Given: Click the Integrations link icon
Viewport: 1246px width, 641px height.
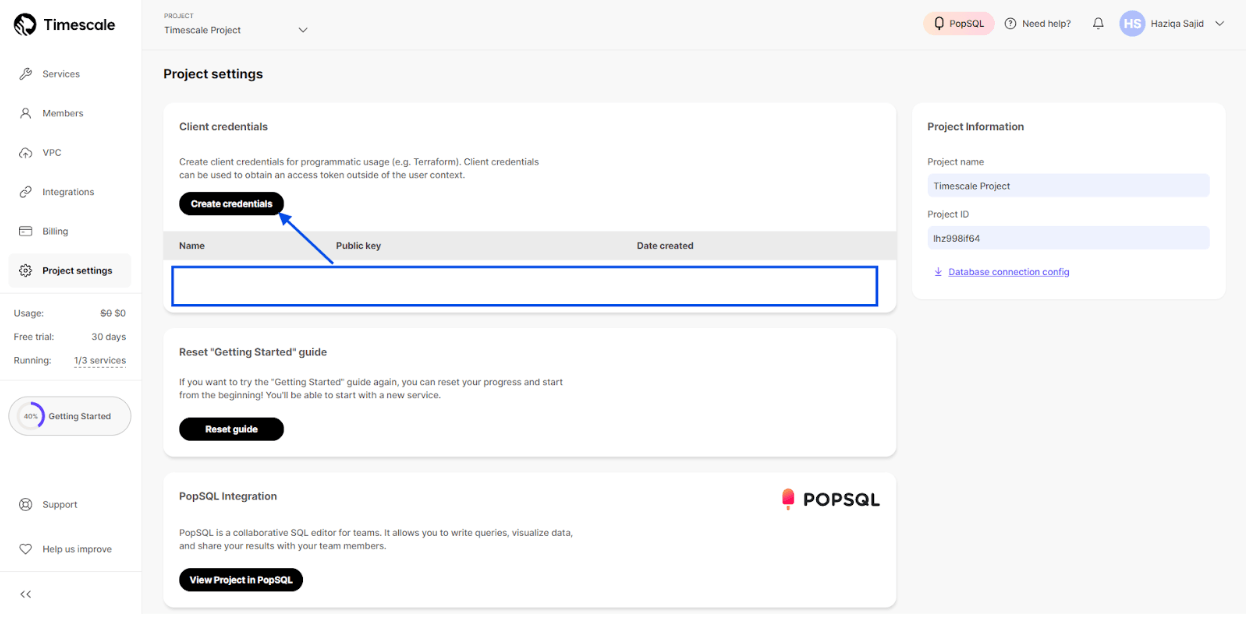Looking at the screenshot, I should 26,192.
